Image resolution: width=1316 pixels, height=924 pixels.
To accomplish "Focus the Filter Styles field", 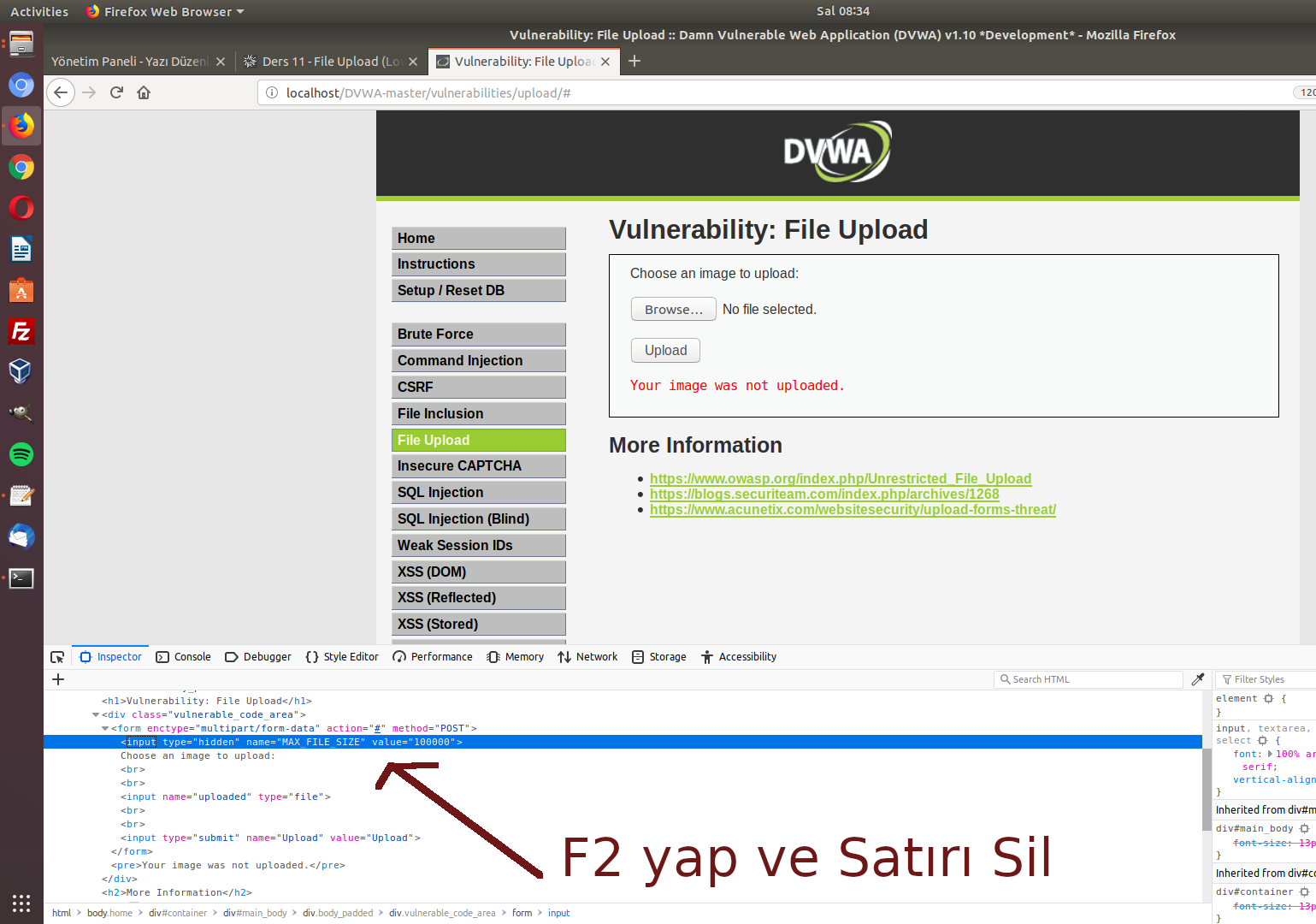I will 1267,679.
